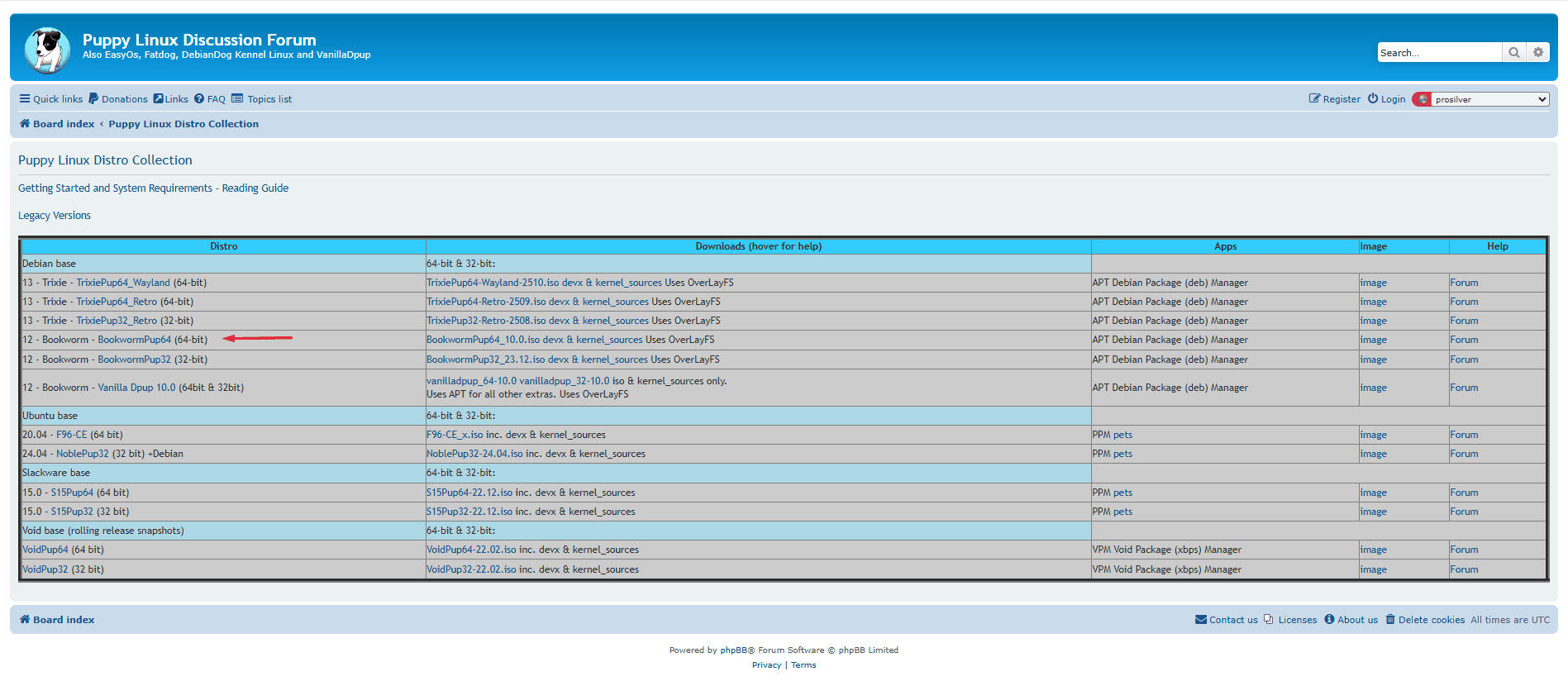1568x681 pixels.
Task: Open VoidPup32 distro link
Action: click(45, 569)
